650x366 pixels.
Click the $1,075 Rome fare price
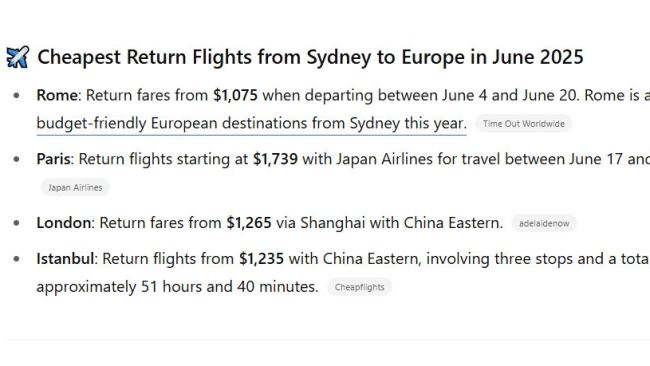click(x=235, y=95)
